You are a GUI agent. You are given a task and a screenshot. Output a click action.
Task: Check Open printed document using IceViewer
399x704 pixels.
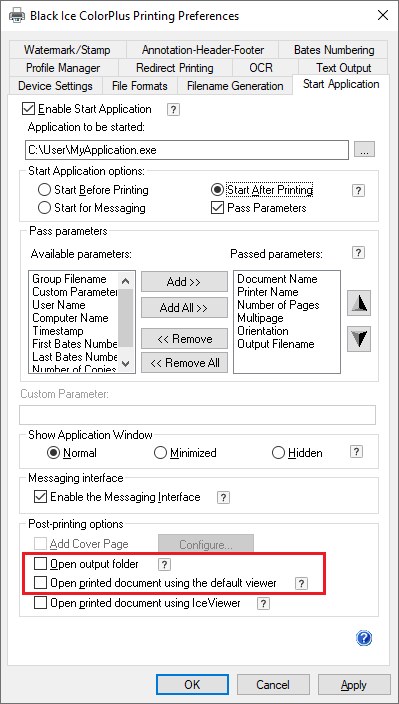pyautogui.click(x=41, y=603)
